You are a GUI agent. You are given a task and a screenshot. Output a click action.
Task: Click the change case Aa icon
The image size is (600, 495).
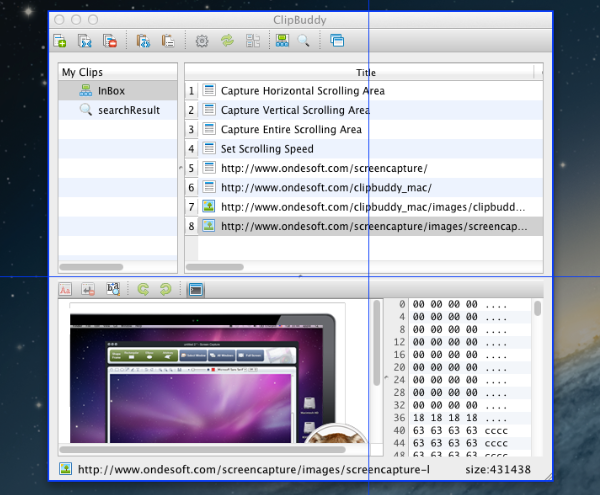coord(65,289)
